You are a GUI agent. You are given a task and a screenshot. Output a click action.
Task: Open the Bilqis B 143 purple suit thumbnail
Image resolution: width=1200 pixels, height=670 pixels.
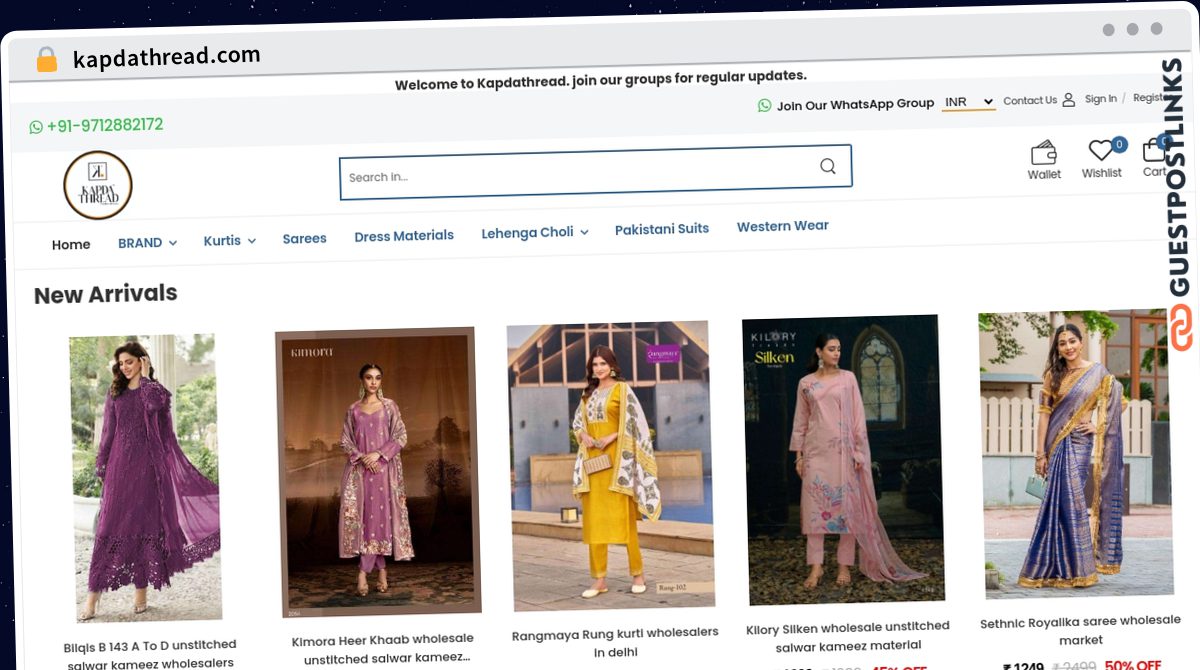coord(145,478)
